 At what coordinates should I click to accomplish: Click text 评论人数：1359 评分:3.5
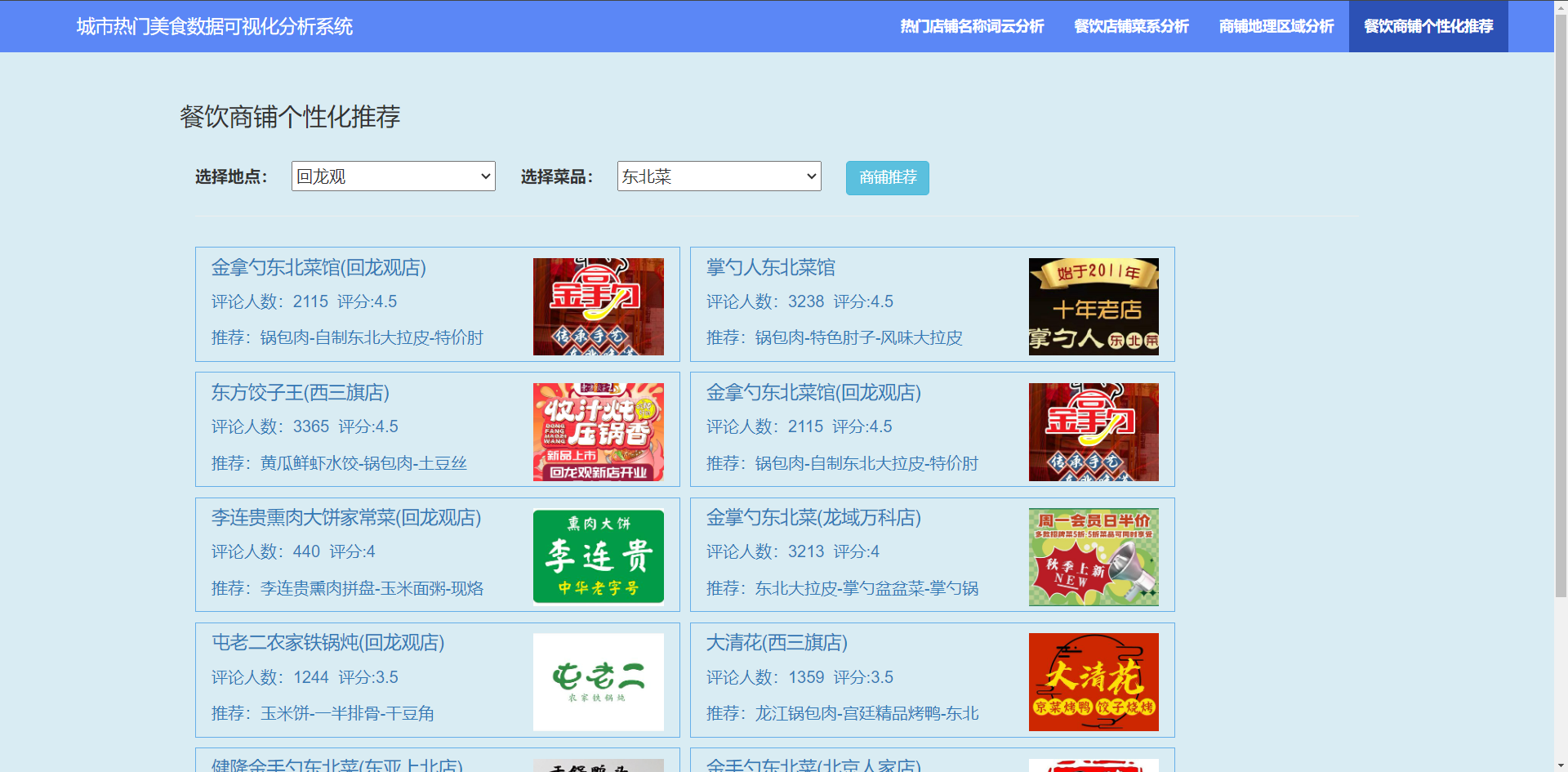coord(800,677)
